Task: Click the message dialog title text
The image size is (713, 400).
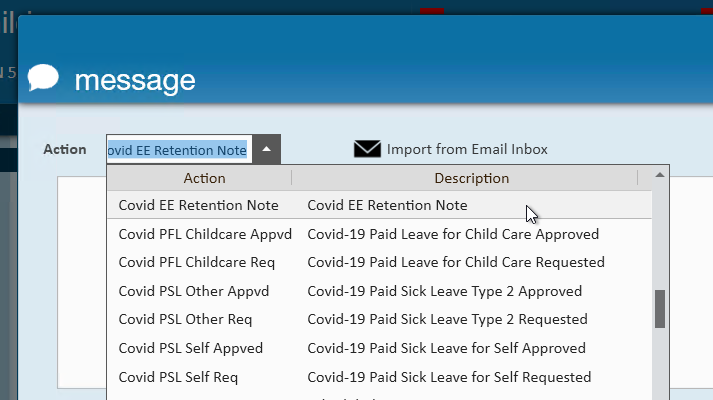Action: coord(135,79)
